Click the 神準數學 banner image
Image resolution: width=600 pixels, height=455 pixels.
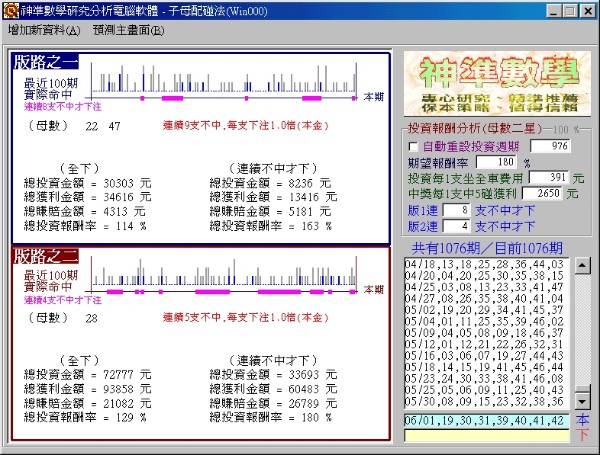497,83
